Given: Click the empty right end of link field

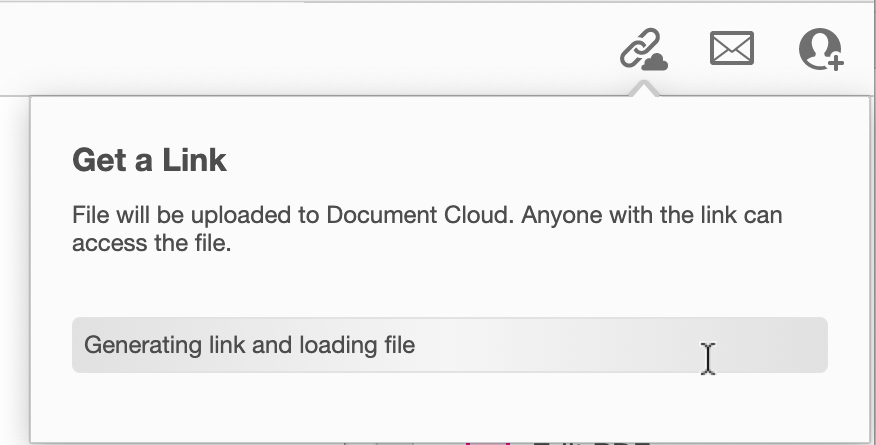Looking at the screenshot, I should point(780,346).
